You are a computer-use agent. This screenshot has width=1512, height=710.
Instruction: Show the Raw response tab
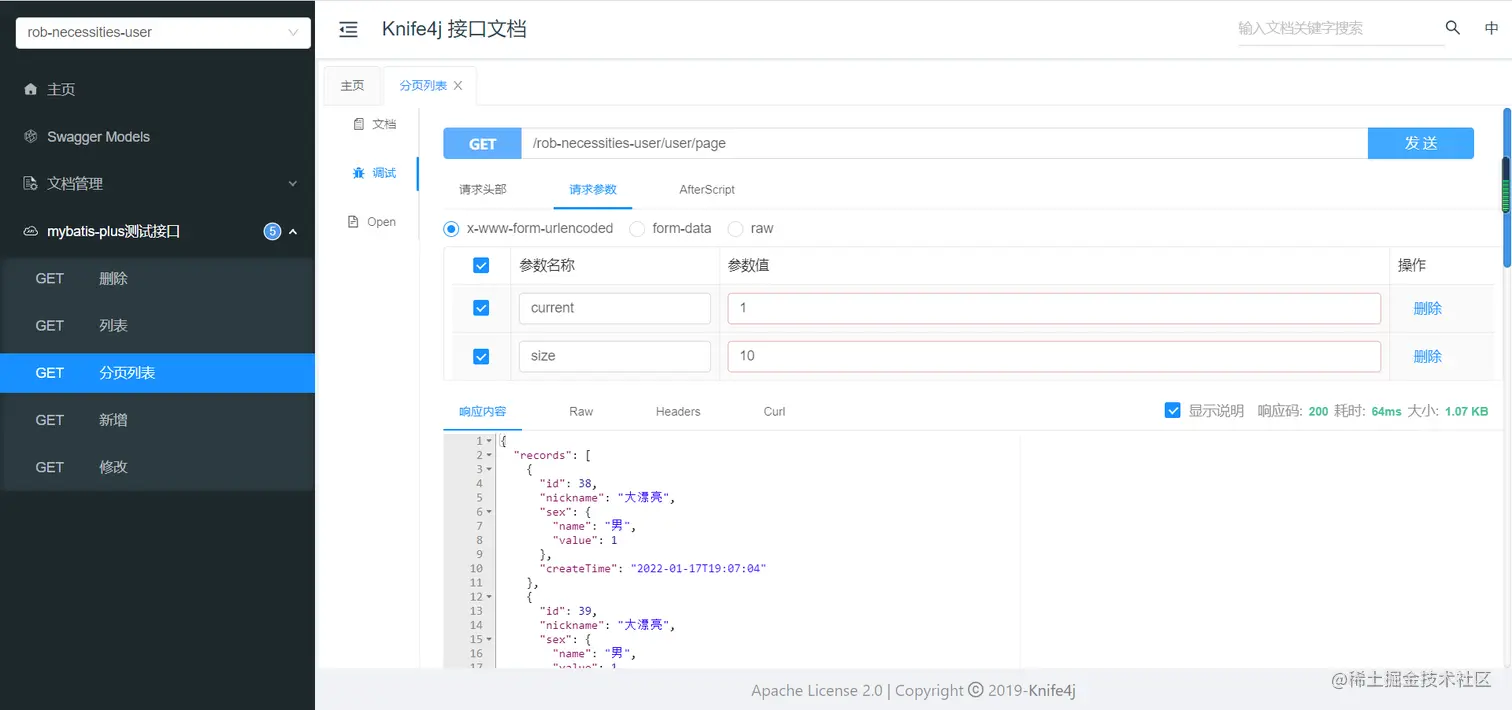[x=581, y=411]
